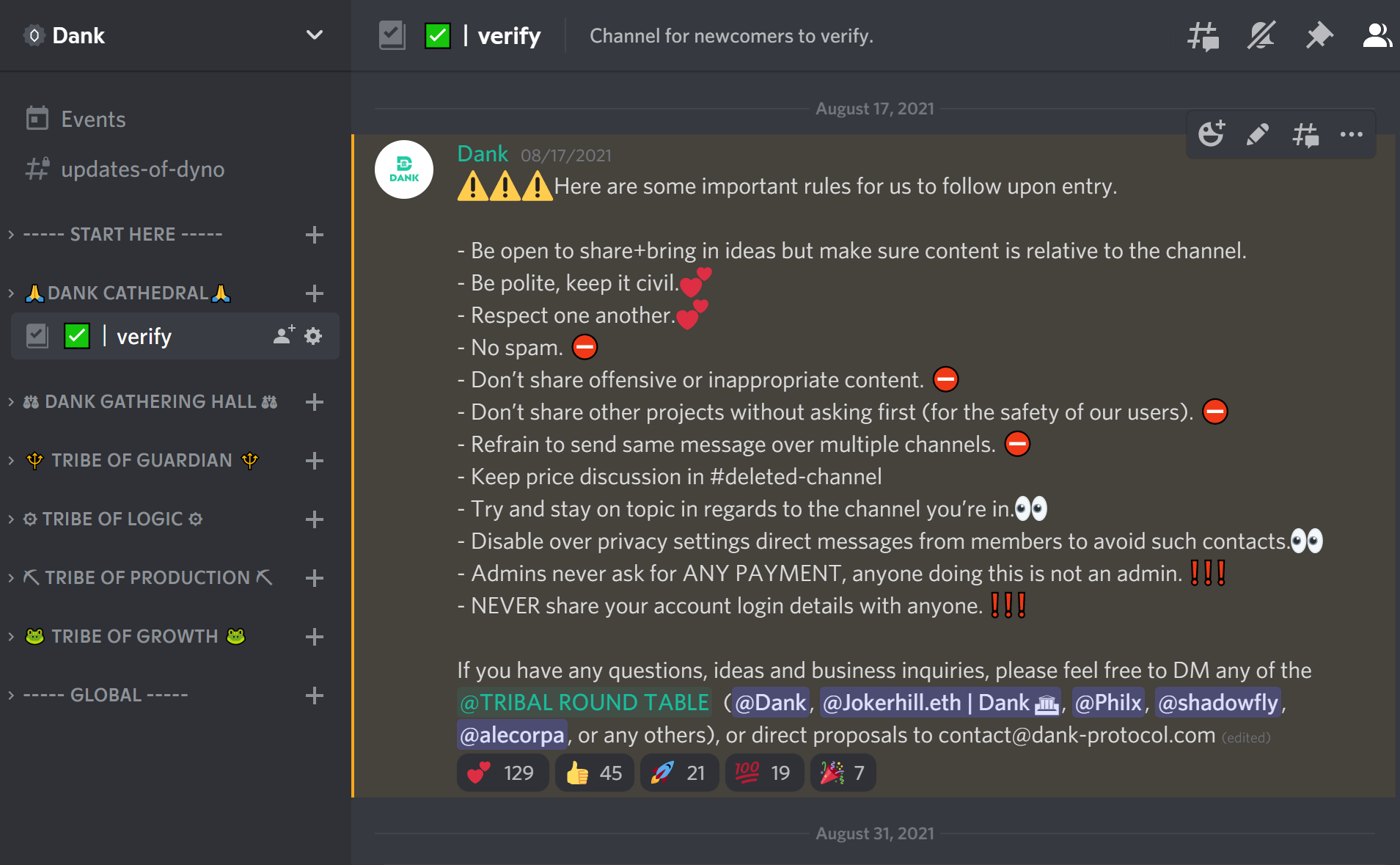Add a reaction to Dank's message
The height and width of the screenshot is (865, 1400).
tap(1212, 134)
